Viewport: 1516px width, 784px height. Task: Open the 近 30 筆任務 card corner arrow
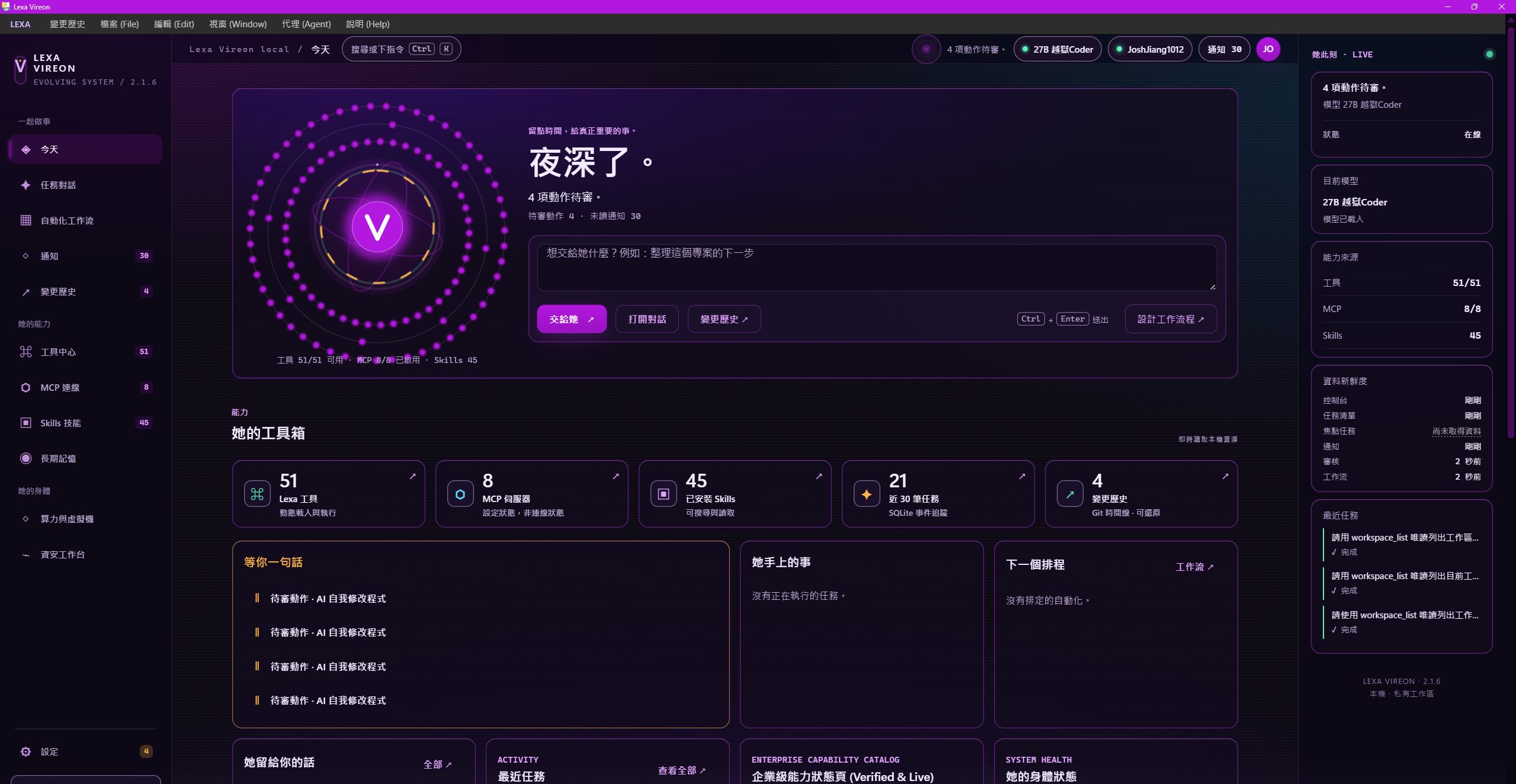coord(1022,476)
